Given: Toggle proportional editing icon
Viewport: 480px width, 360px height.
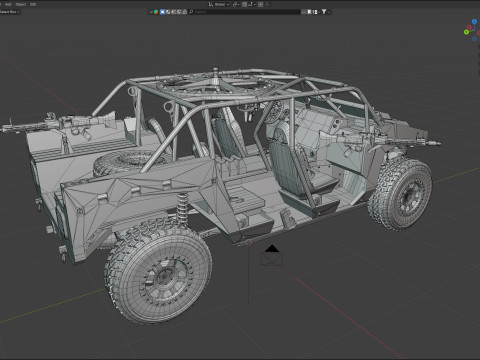Looking at the screenshot, I should pos(261,4).
